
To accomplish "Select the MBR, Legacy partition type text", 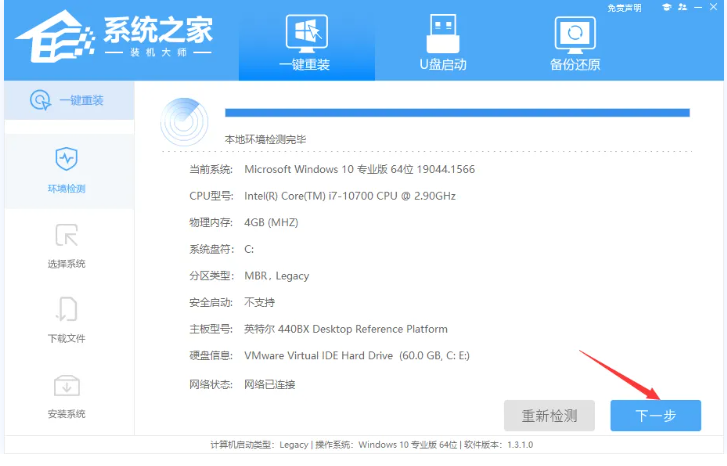I will pos(276,276).
